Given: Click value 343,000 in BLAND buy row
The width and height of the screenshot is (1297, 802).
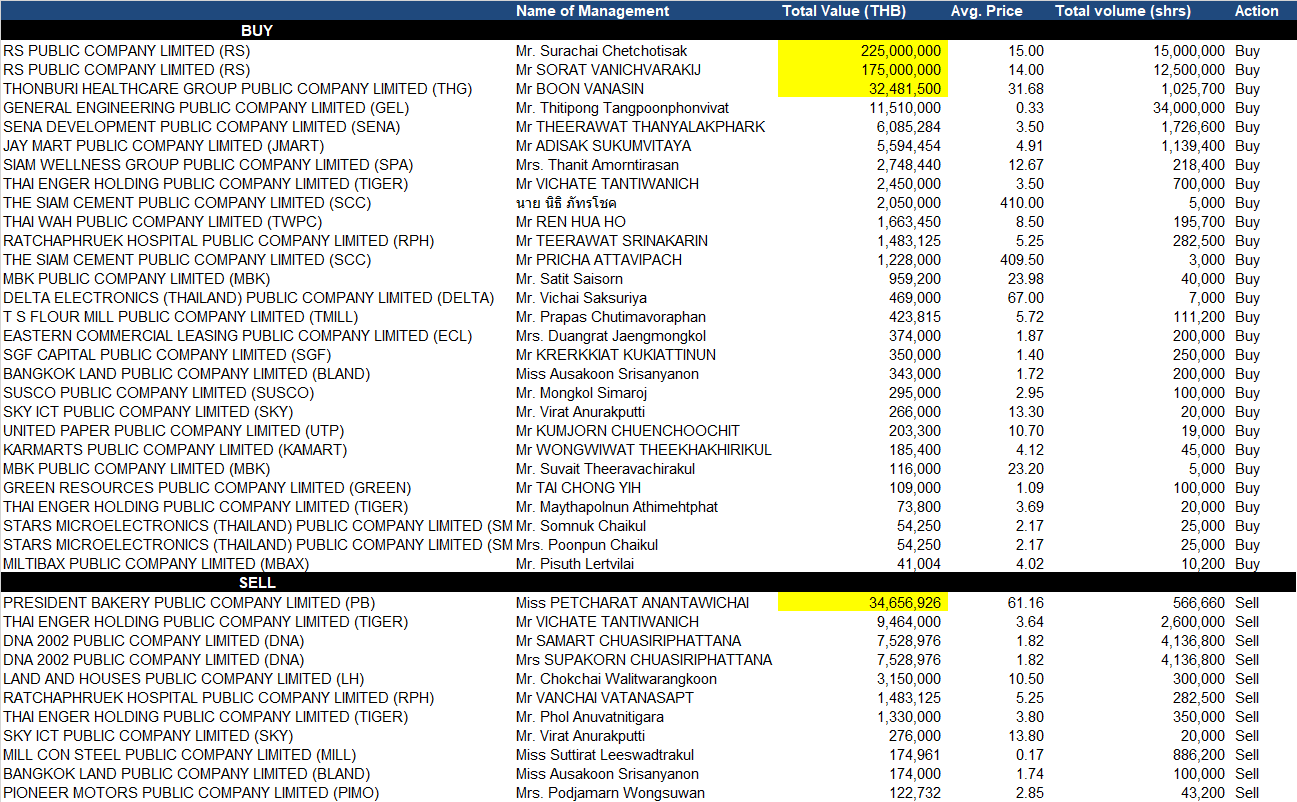Looking at the screenshot, I should coord(914,374).
